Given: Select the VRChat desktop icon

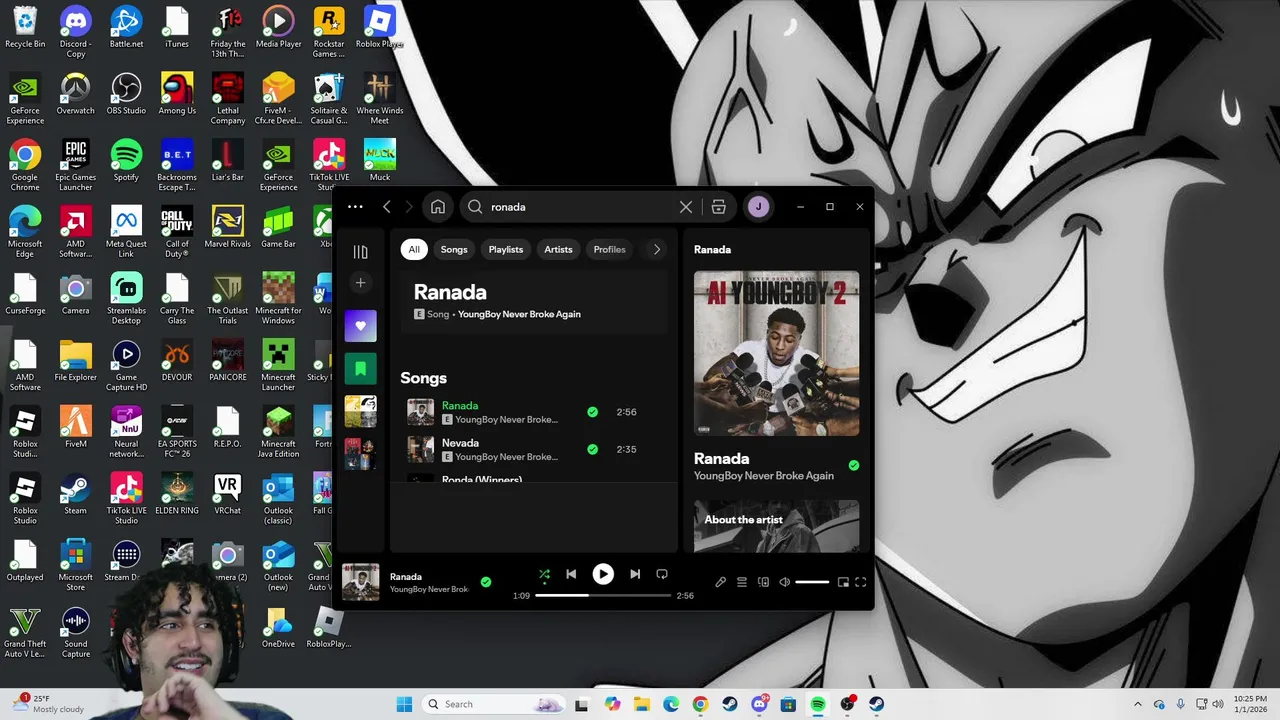Looking at the screenshot, I should (x=227, y=494).
